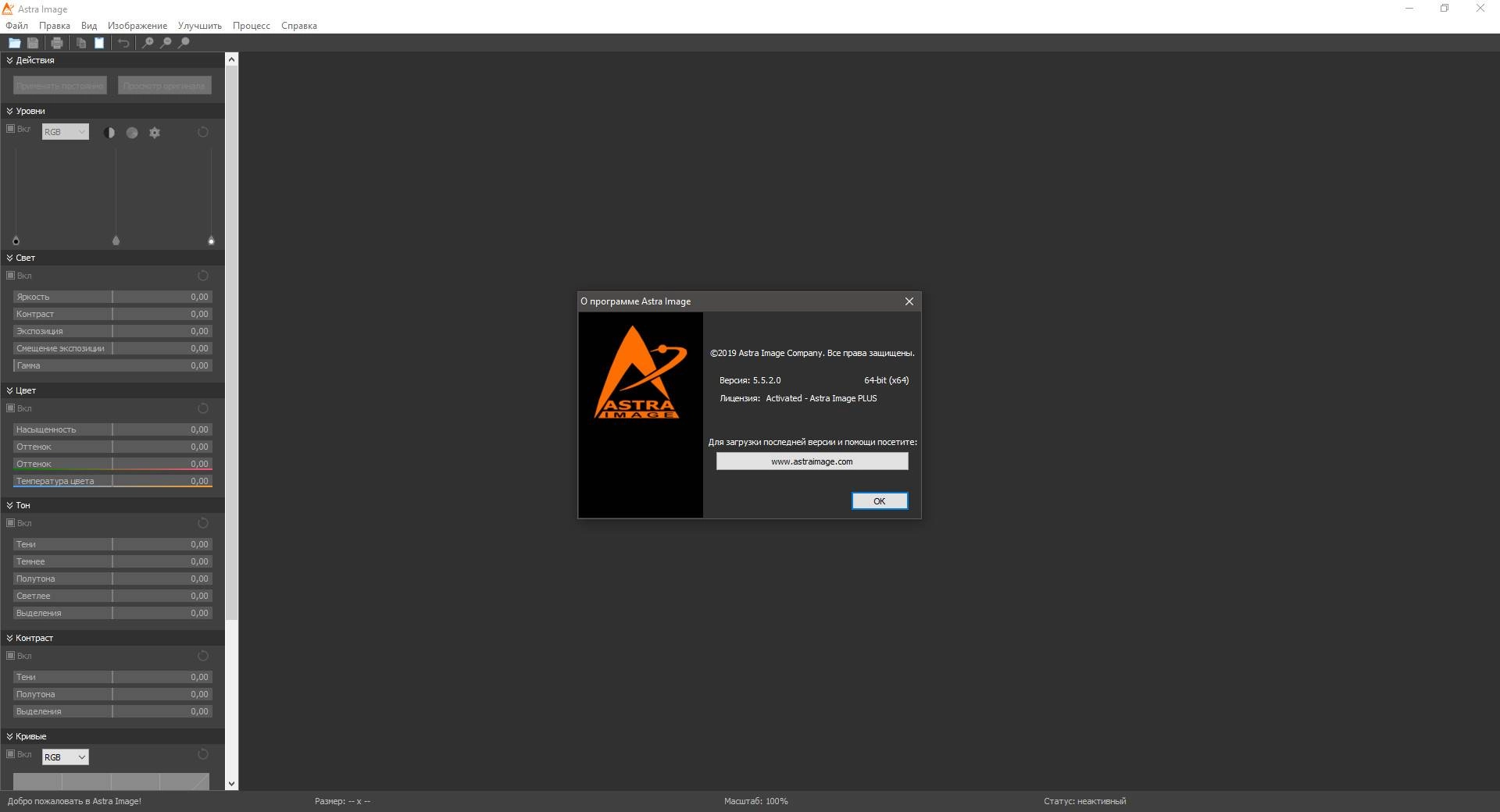The height and width of the screenshot is (812, 1500).
Task: Open the Процесс menu
Action: coord(252,26)
